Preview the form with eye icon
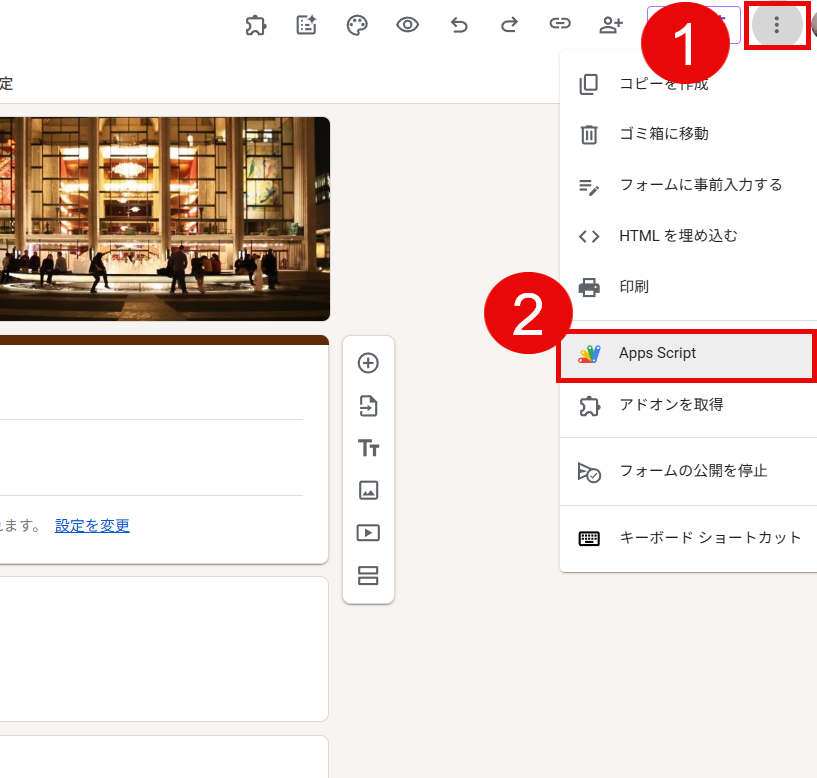Viewport: 817px width, 778px height. pyautogui.click(x=407, y=26)
